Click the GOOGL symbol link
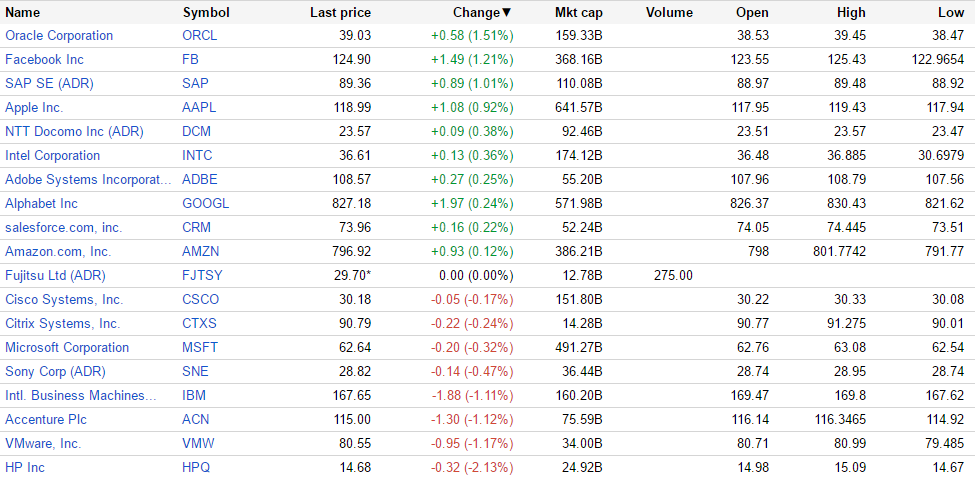975x479 pixels. 205,203
